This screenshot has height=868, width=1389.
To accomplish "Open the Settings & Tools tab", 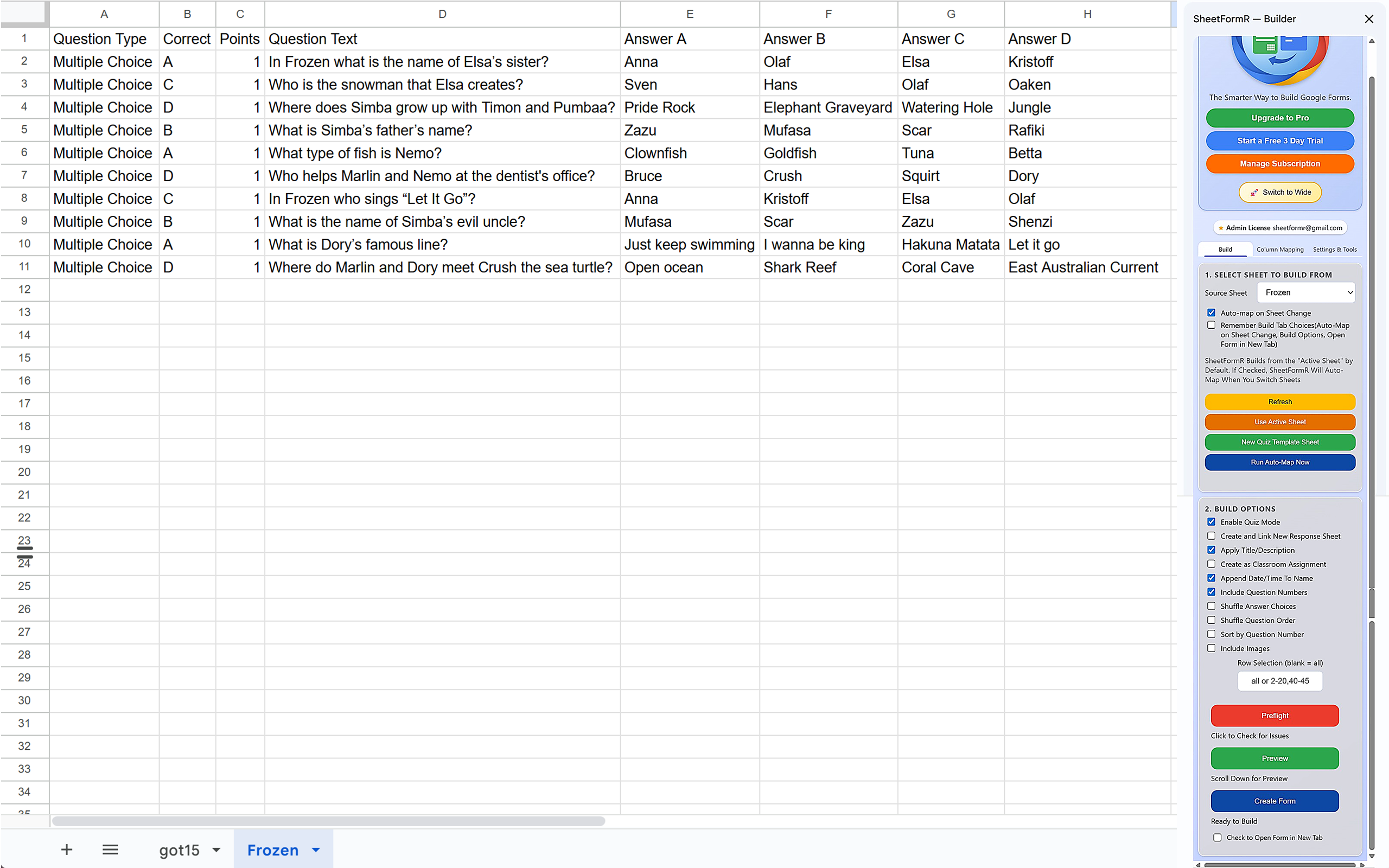I will (x=1335, y=249).
